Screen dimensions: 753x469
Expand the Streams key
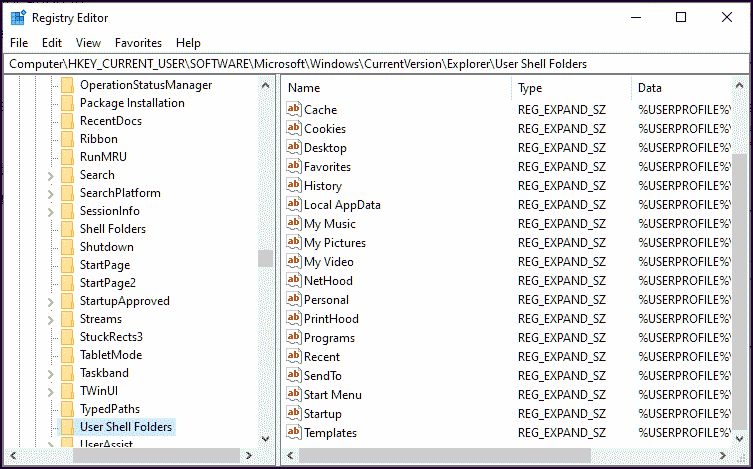[x=51, y=320]
